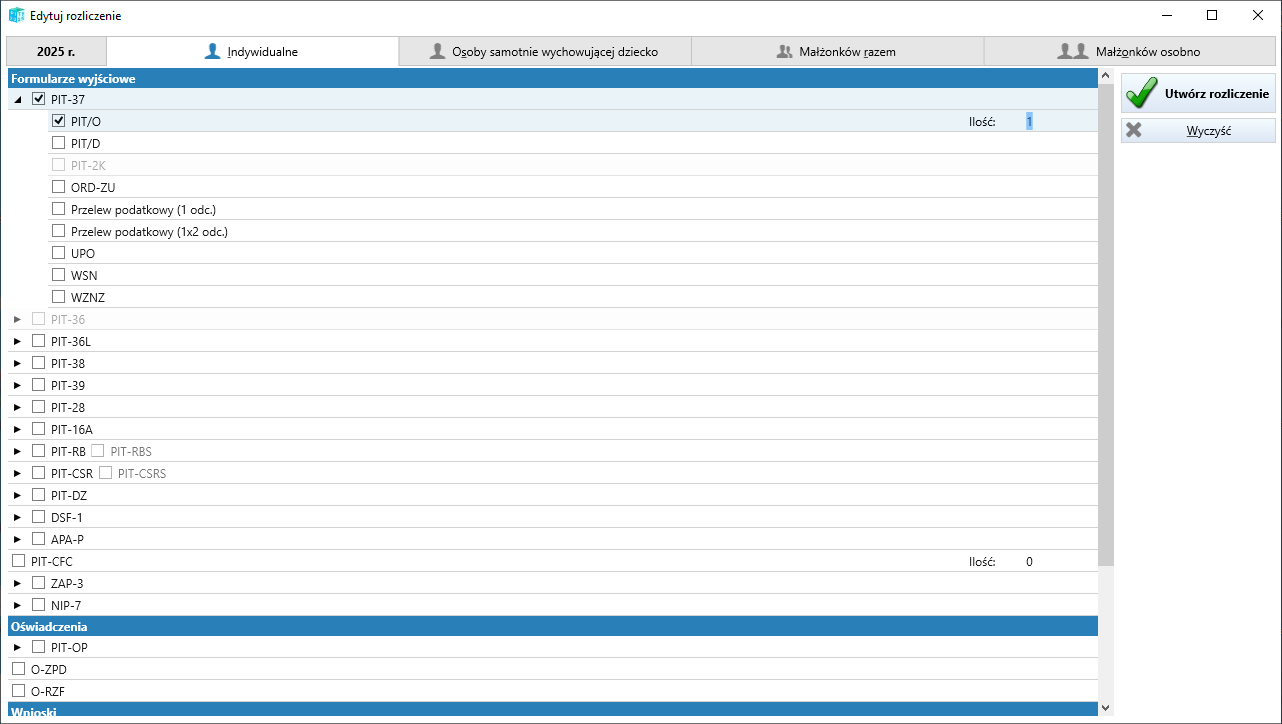1282x724 pixels.
Task: Click the couple icon on Małżonków razem tab
Action: pyautogui.click(x=785, y=51)
